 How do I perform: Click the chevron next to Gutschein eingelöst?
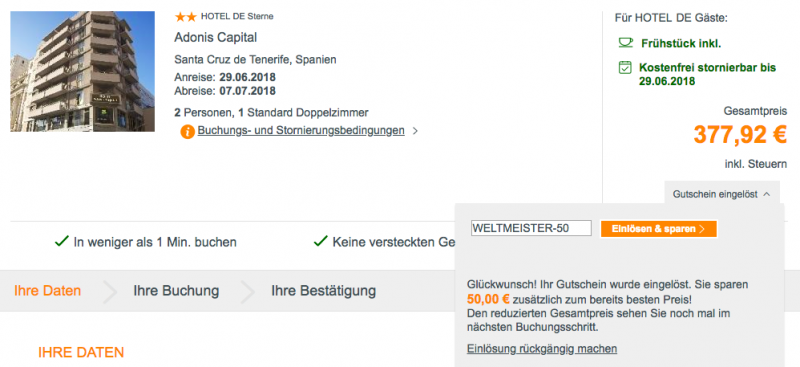[766, 194]
